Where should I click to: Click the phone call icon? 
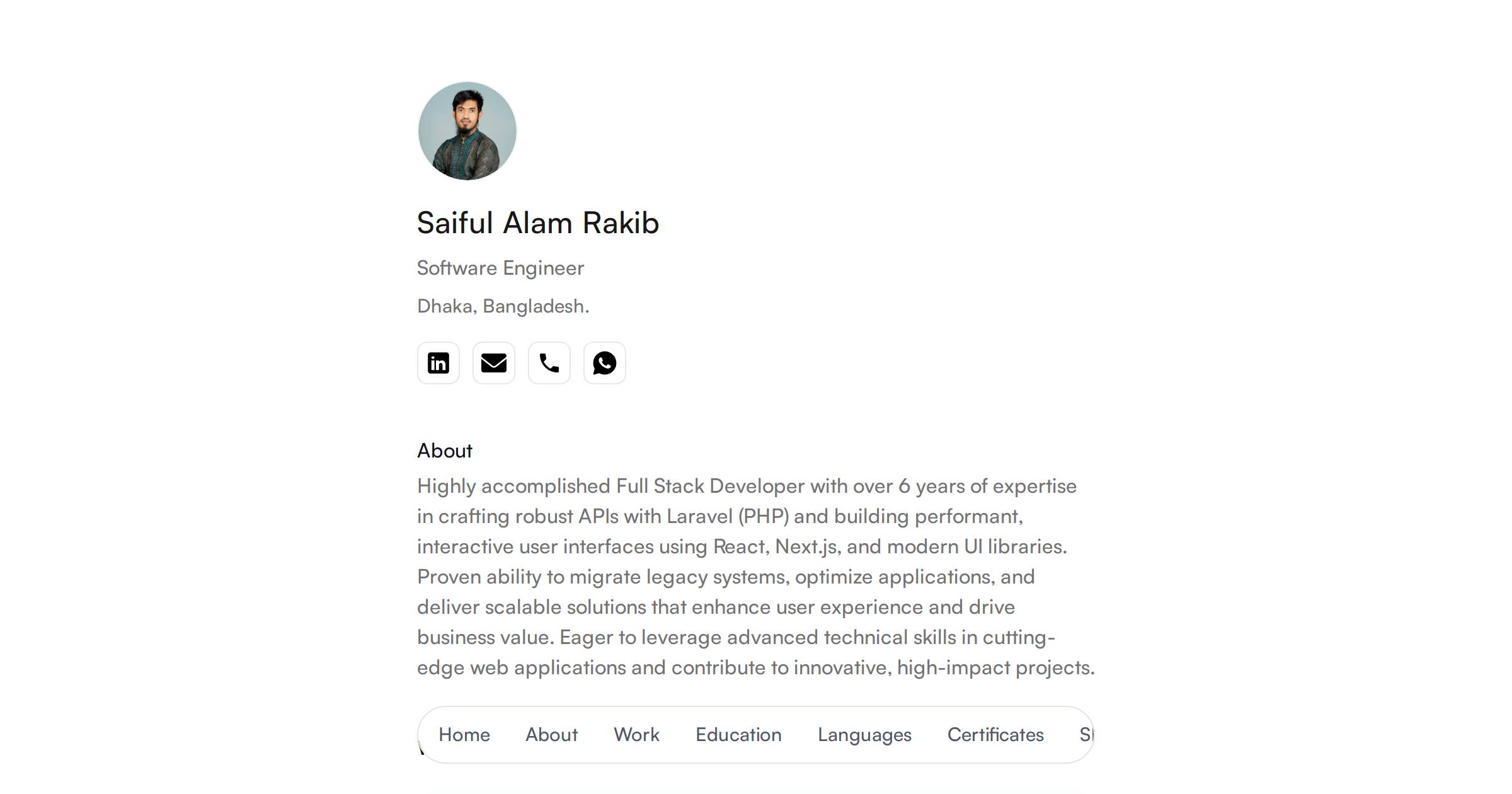(x=549, y=363)
